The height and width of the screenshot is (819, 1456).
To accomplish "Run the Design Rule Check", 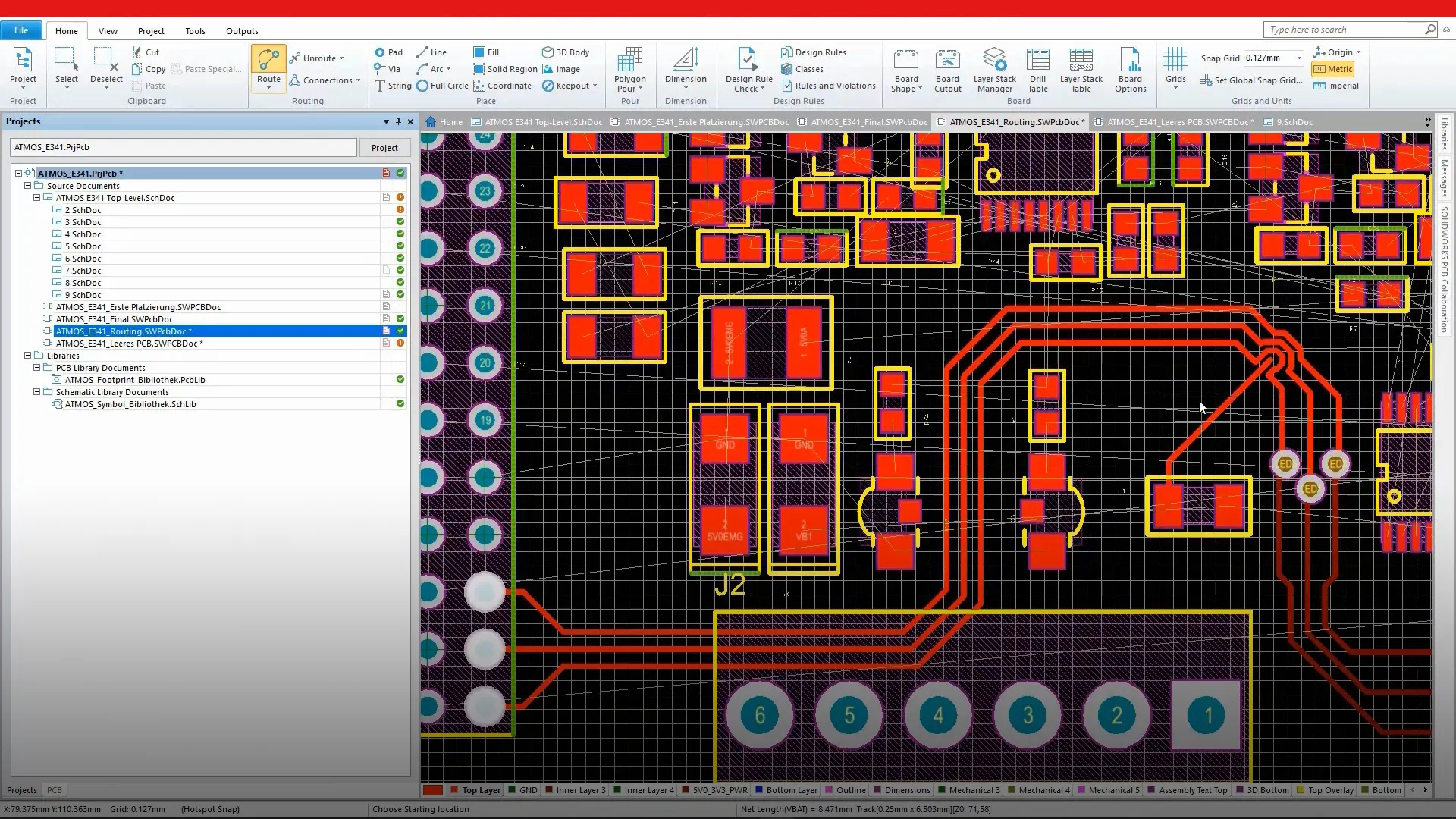I will click(748, 61).
